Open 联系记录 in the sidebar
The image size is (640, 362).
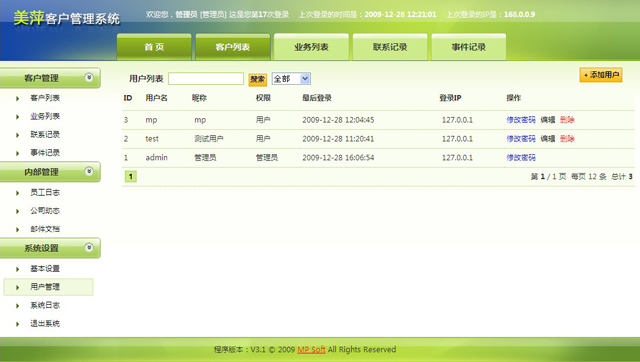45,134
